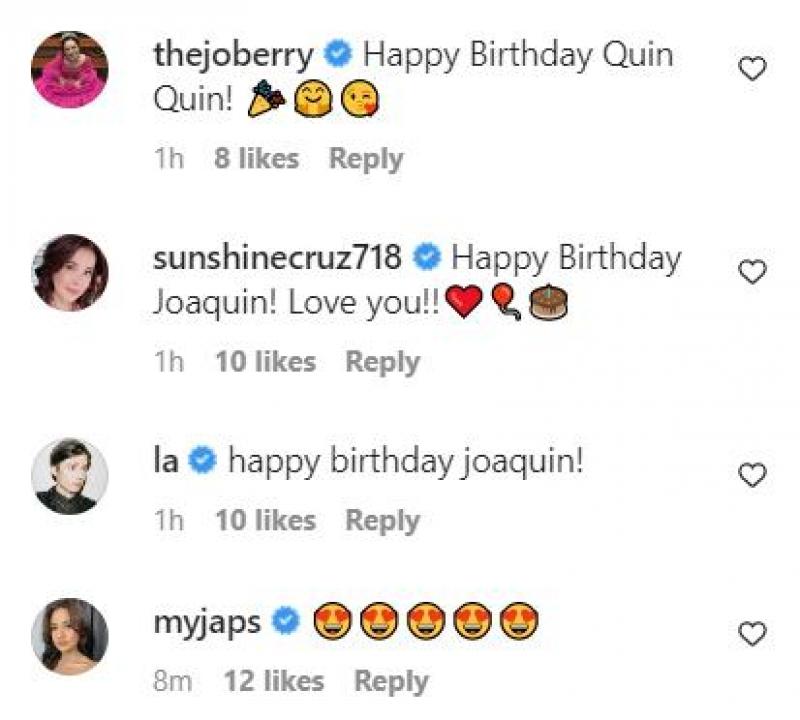Reply to la's happy birthday comment
This screenshot has width=800, height=720.
coord(382,521)
